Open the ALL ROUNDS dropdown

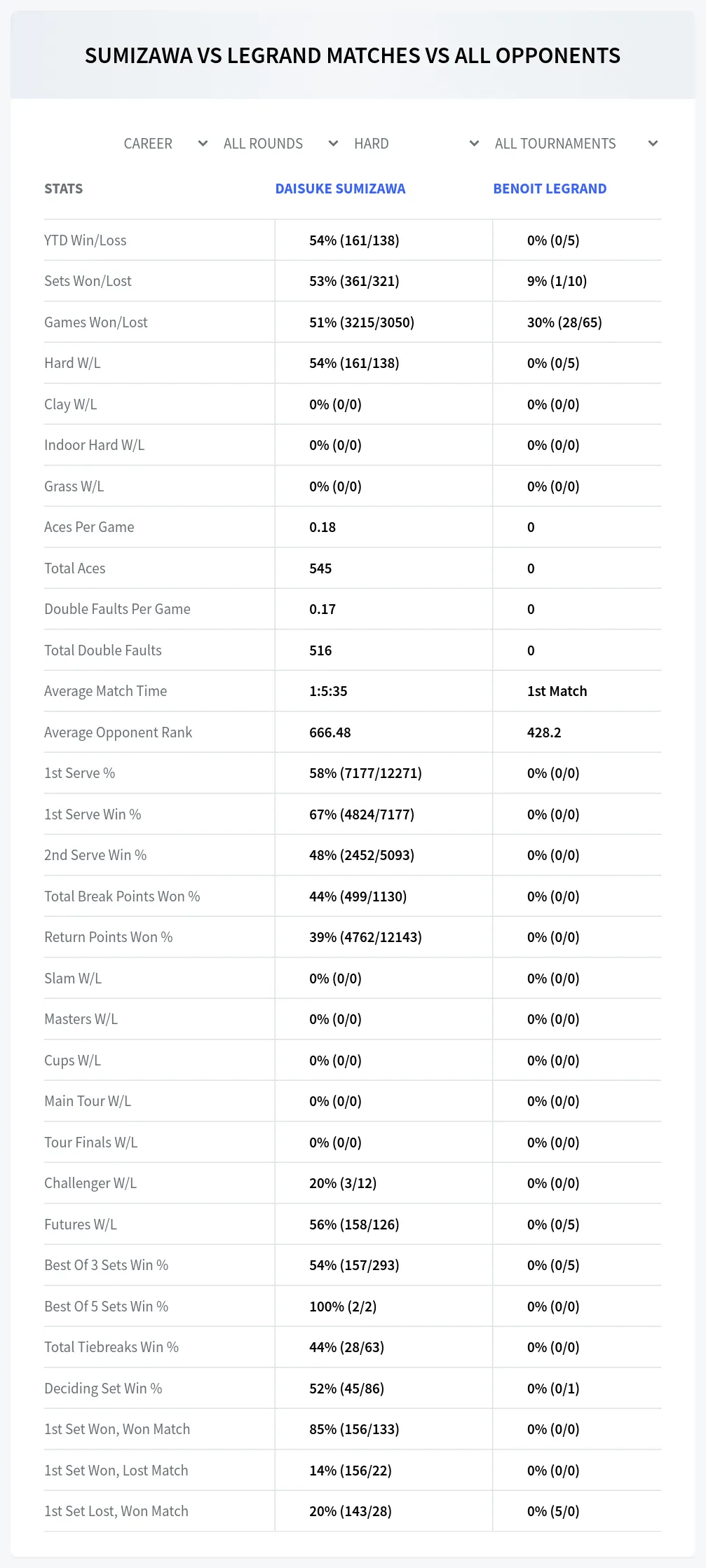click(280, 144)
